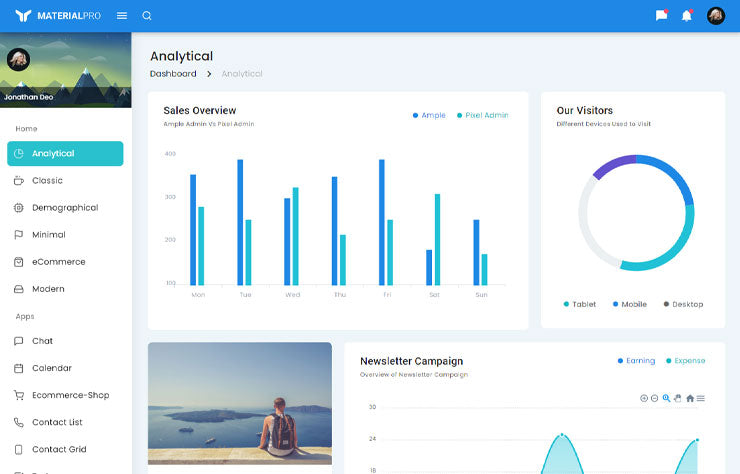Click the seaside photo thumbnail card
Image resolution: width=740 pixels, height=474 pixels.
pos(240,403)
